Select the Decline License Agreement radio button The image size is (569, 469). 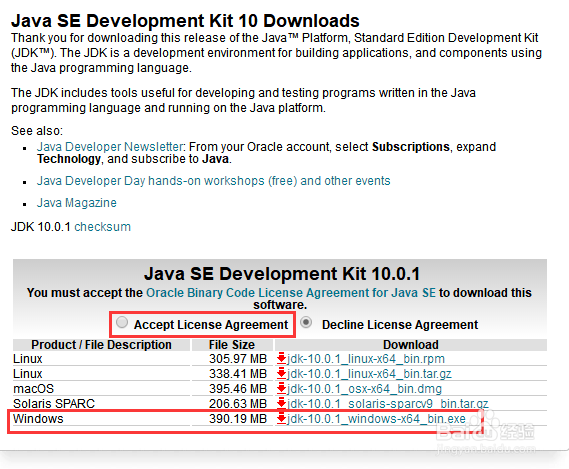(x=306, y=322)
